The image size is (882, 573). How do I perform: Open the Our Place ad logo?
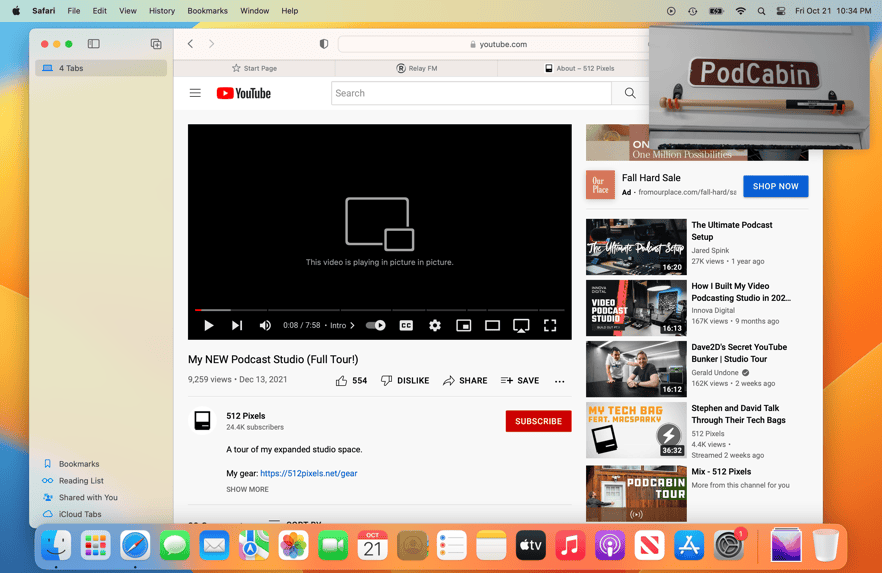pos(600,185)
